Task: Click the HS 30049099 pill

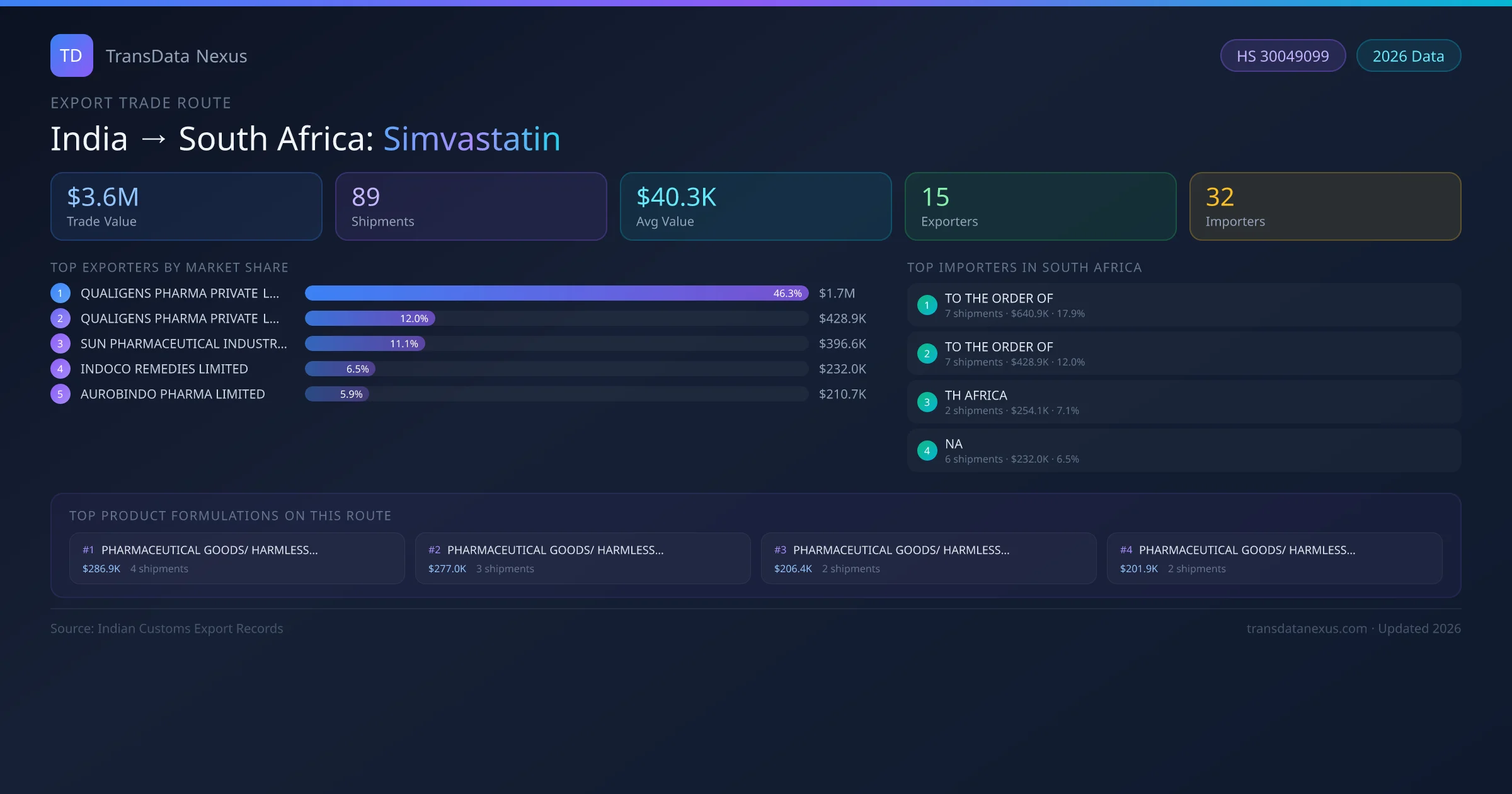Action: pos(1282,56)
